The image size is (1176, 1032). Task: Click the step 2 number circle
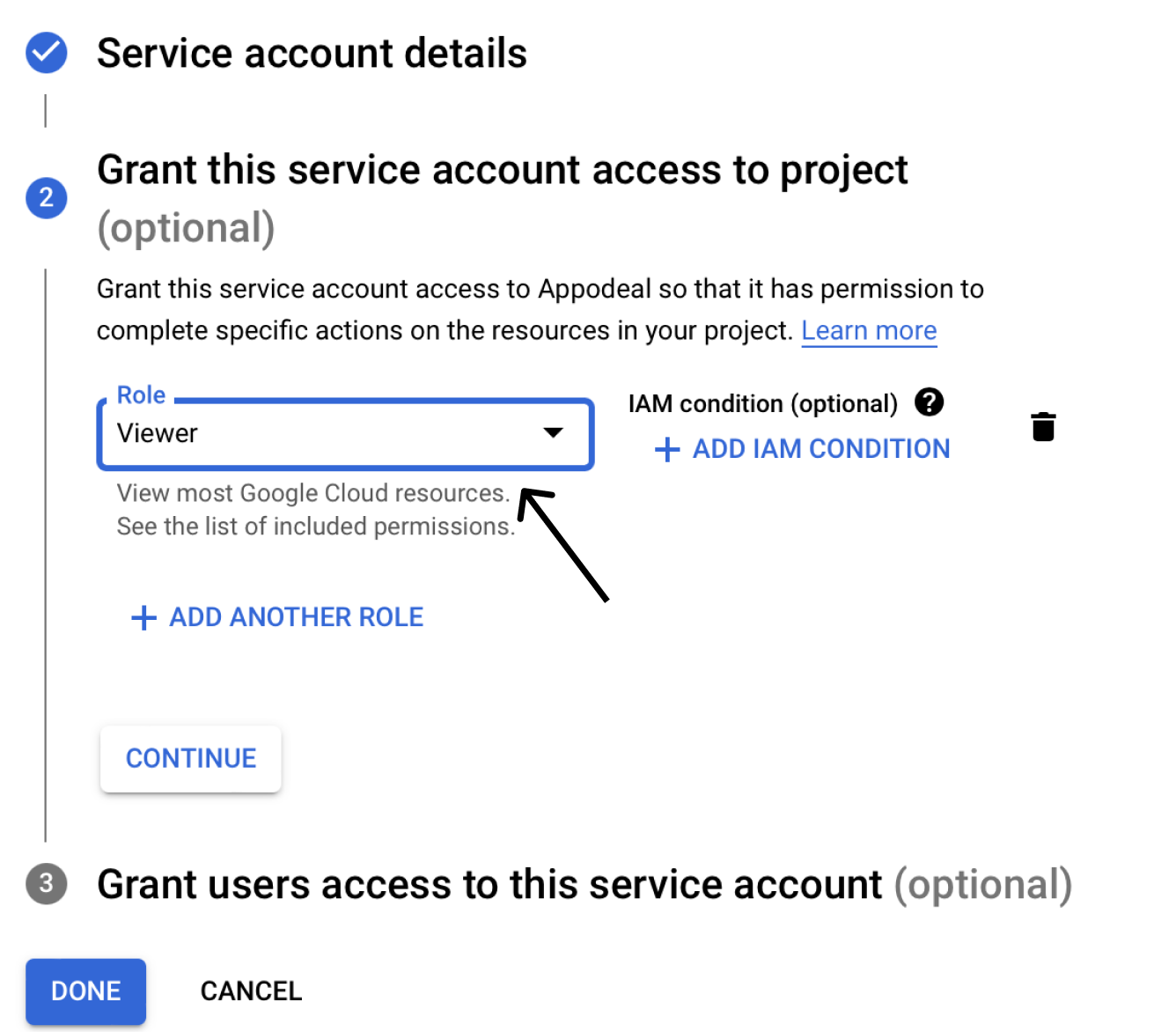pos(47,197)
